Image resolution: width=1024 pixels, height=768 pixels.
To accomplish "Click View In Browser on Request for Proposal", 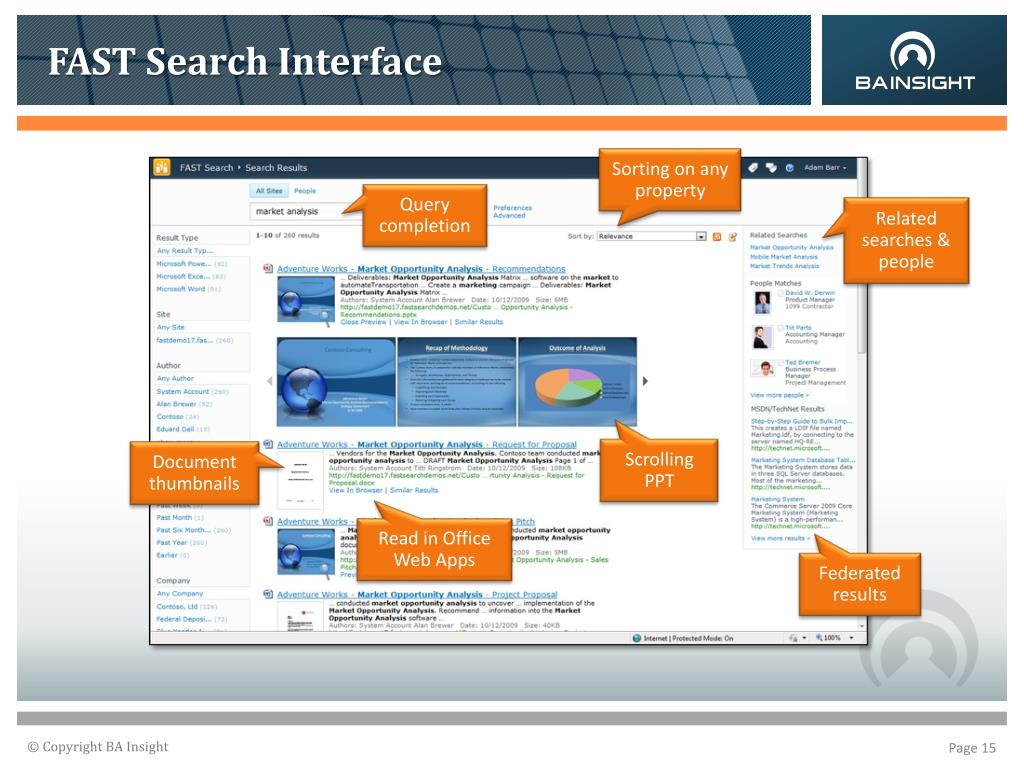I will [x=356, y=490].
